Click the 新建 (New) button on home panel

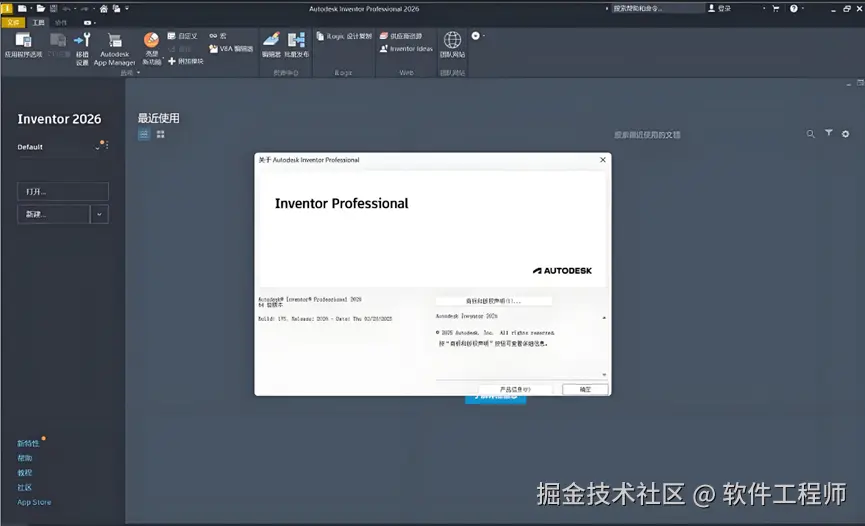[54, 214]
